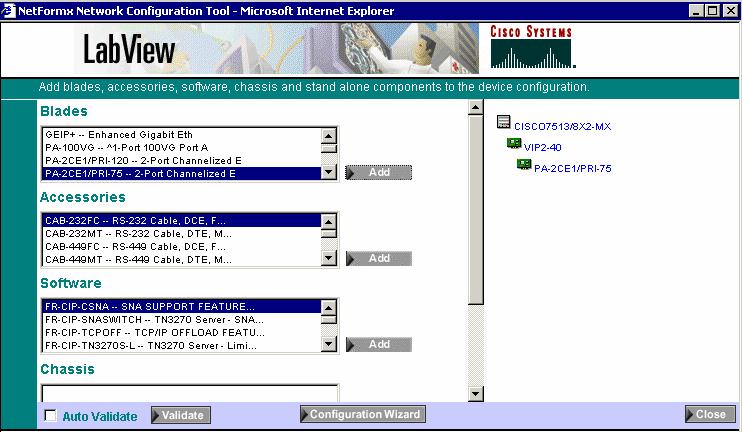Click Accessories list scroll down arrow
Viewport: 742px width, 432px height.
(329, 258)
